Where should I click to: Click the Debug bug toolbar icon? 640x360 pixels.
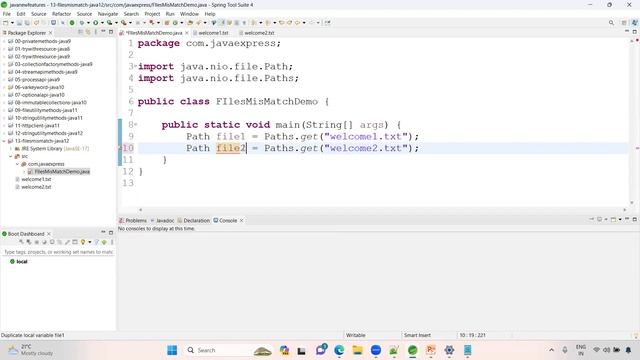point(82,23)
